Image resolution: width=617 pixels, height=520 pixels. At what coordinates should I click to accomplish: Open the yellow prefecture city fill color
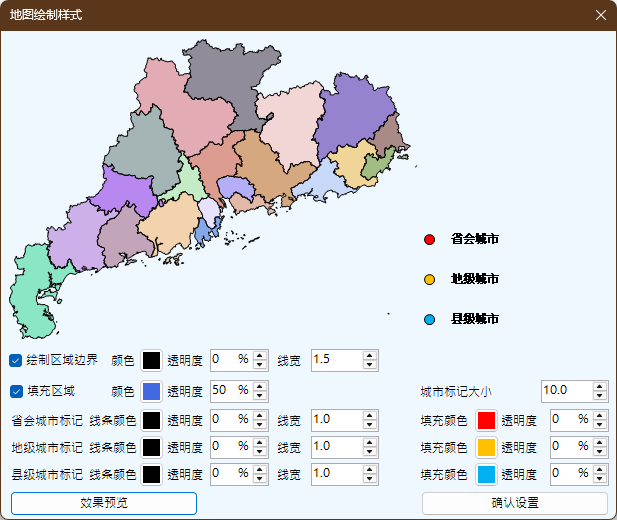(486, 446)
